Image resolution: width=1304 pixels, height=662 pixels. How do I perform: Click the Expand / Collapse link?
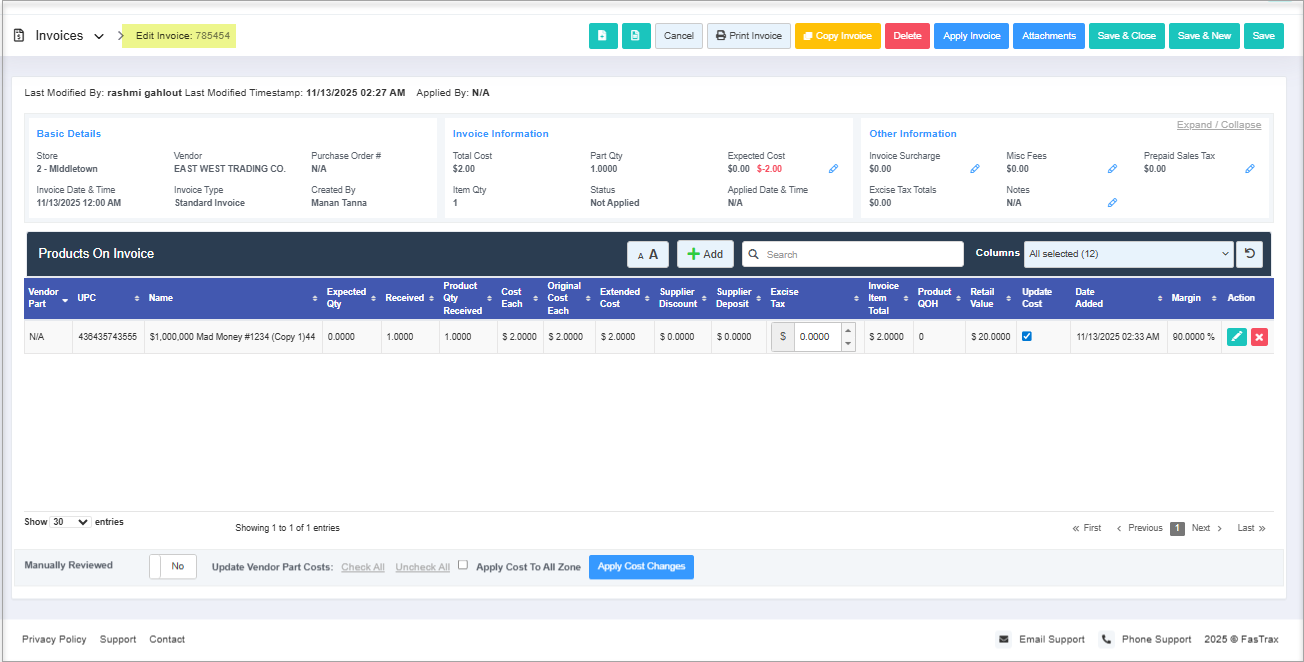(1218, 125)
